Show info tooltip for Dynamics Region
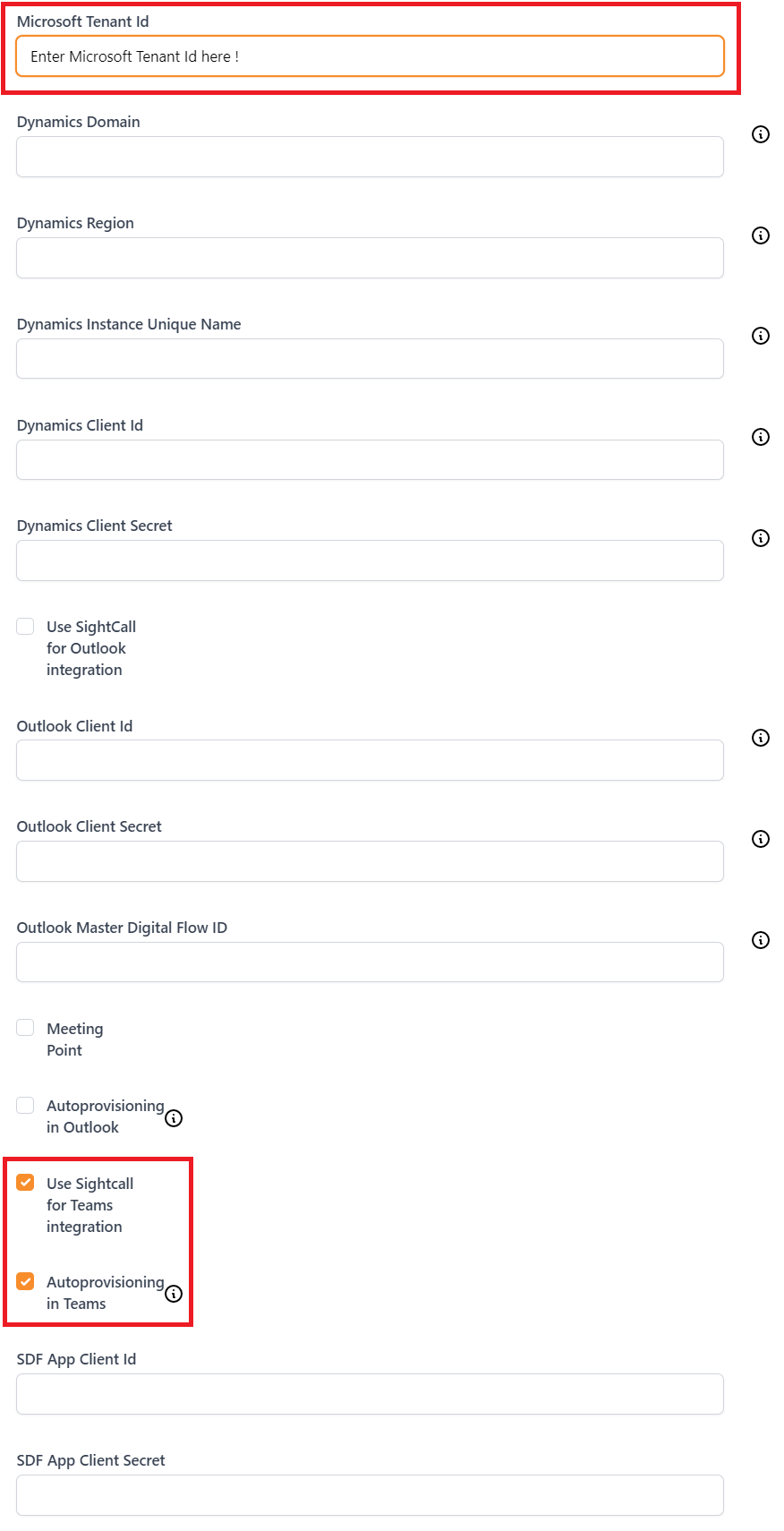This screenshot has width=784, height=1531. [761, 235]
